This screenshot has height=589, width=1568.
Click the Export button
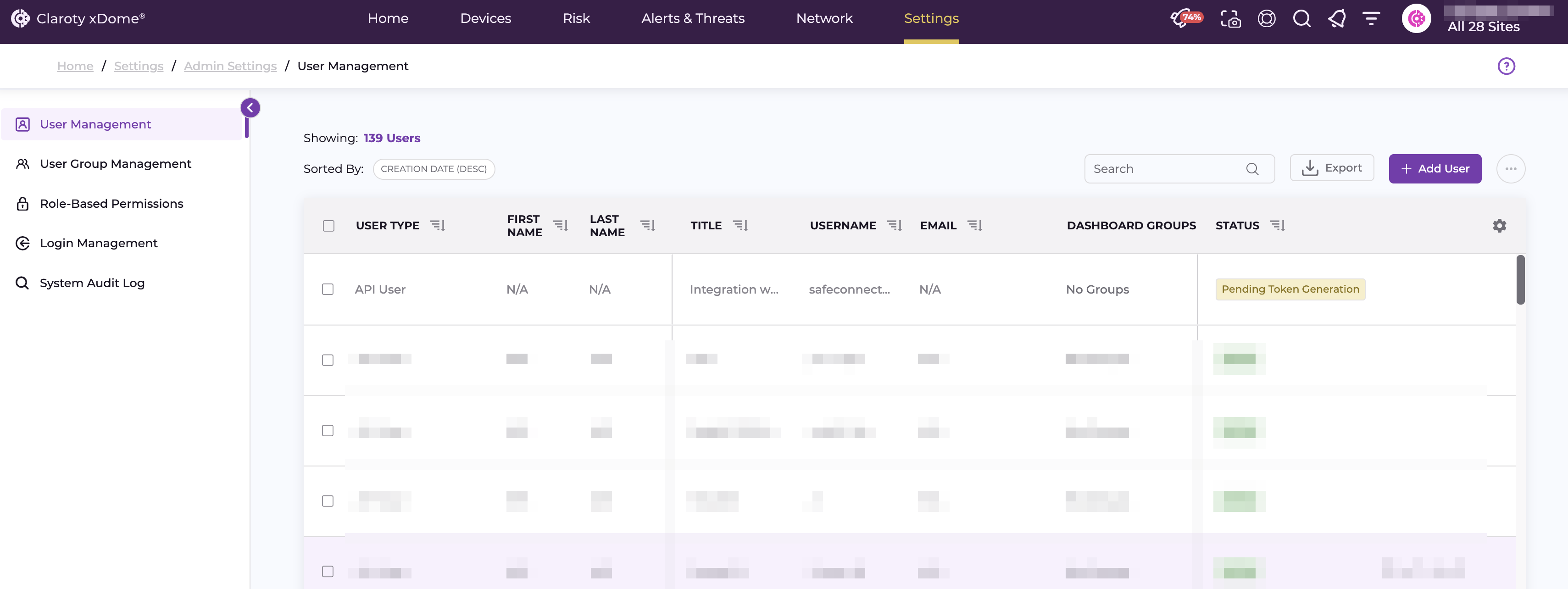tap(1332, 168)
